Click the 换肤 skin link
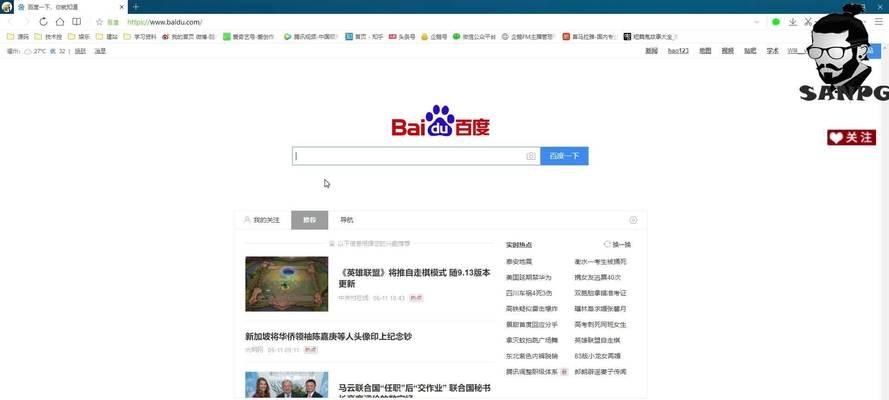Screen dimensions: 889x400 (81, 51)
